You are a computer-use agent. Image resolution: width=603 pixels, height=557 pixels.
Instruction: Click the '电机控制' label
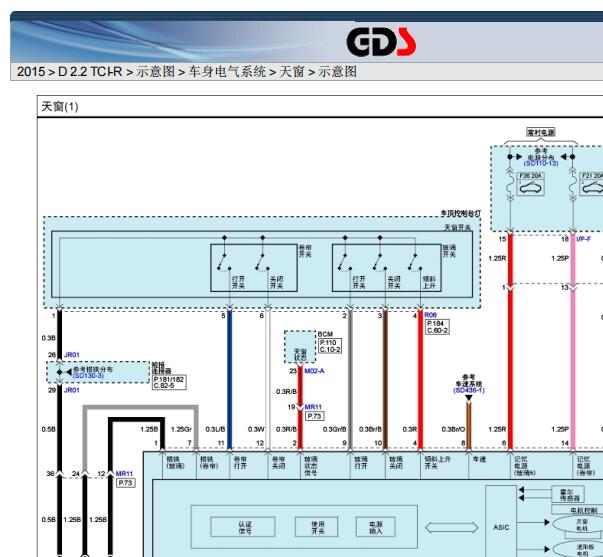[584, 510]
